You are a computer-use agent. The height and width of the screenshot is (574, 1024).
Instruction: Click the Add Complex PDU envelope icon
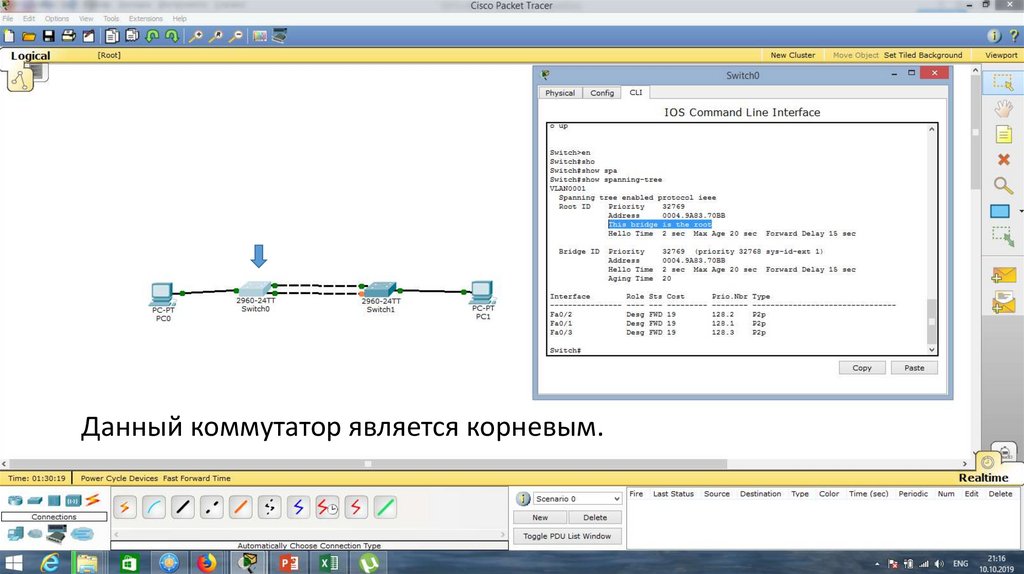[x=1004, y=302]
